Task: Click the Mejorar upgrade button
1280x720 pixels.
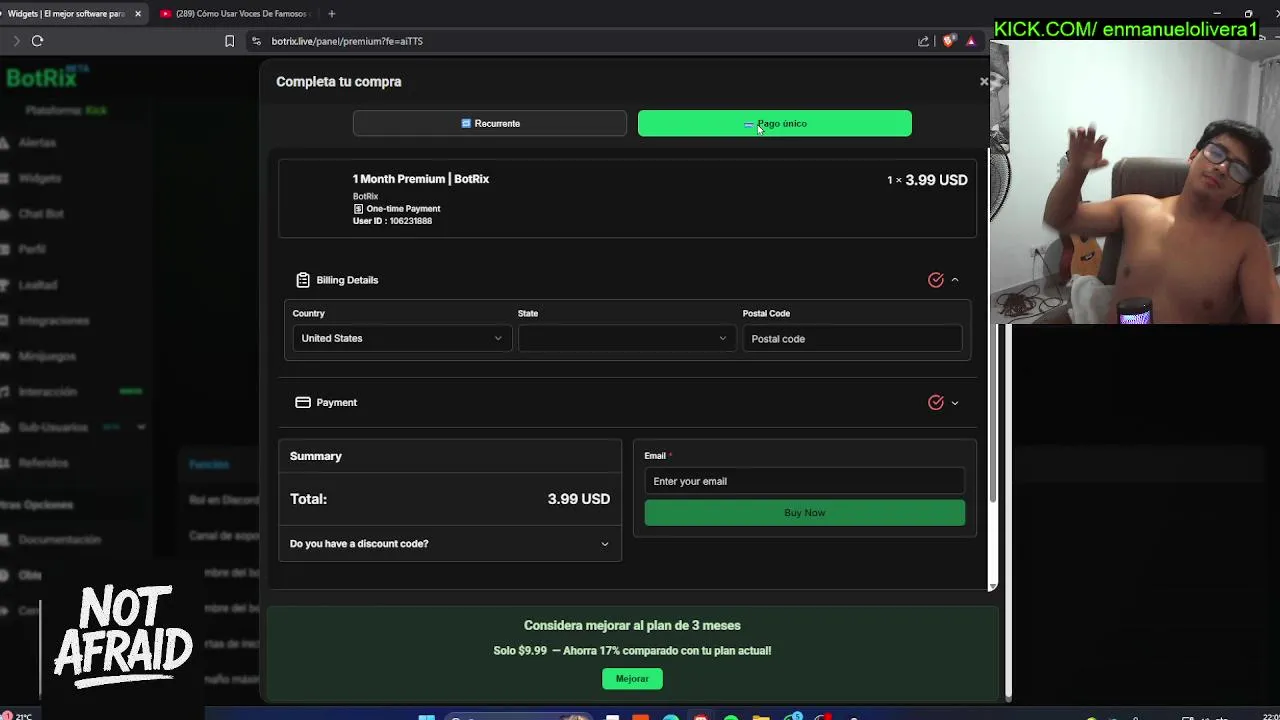Action: point(632,679)
